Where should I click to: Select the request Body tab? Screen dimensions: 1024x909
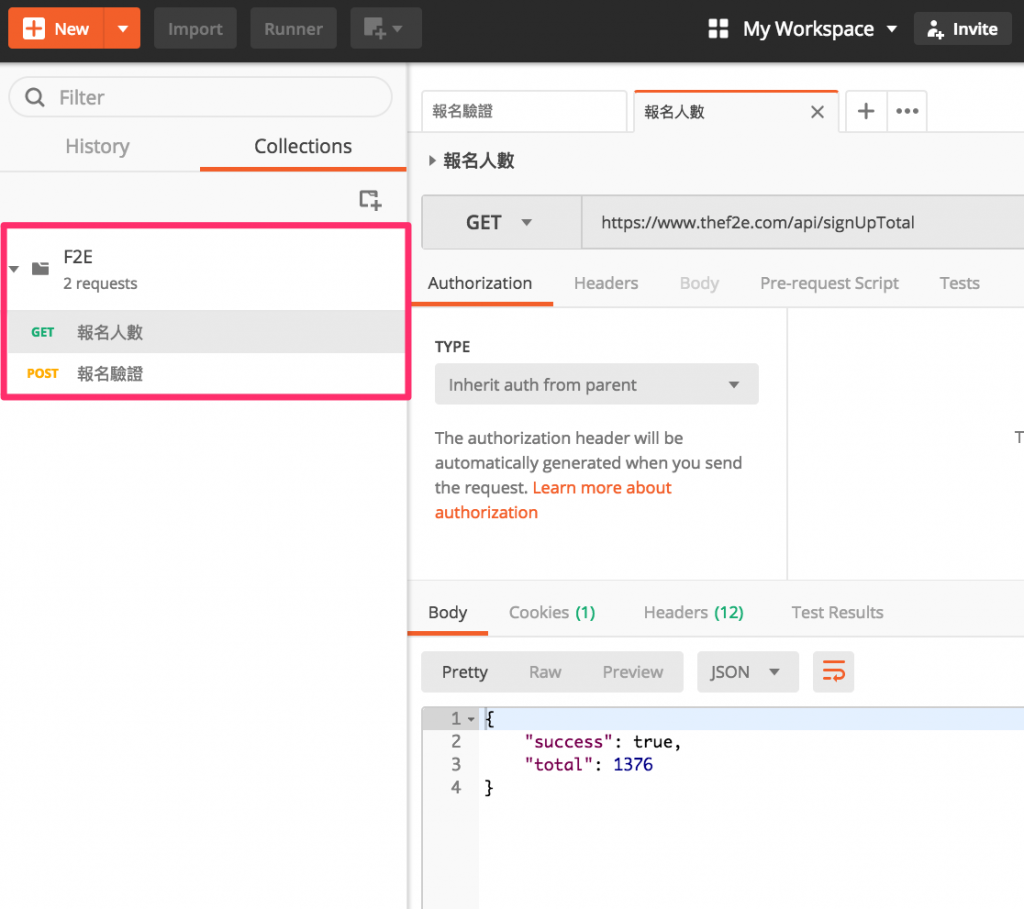[x=699, y=283]
